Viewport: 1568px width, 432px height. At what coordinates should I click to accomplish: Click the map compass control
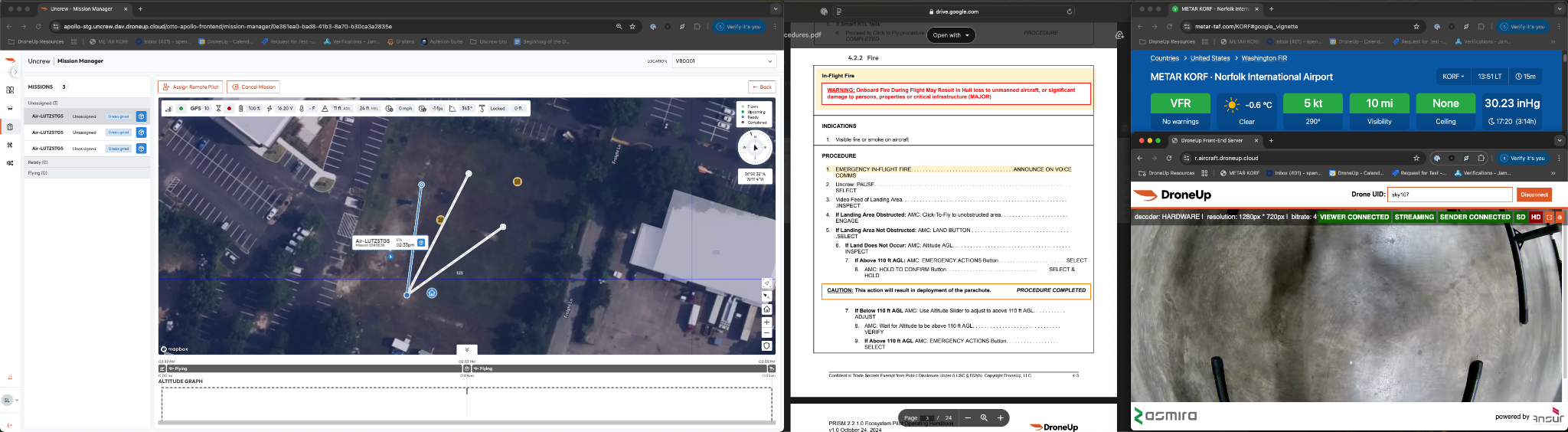[755, 147]
